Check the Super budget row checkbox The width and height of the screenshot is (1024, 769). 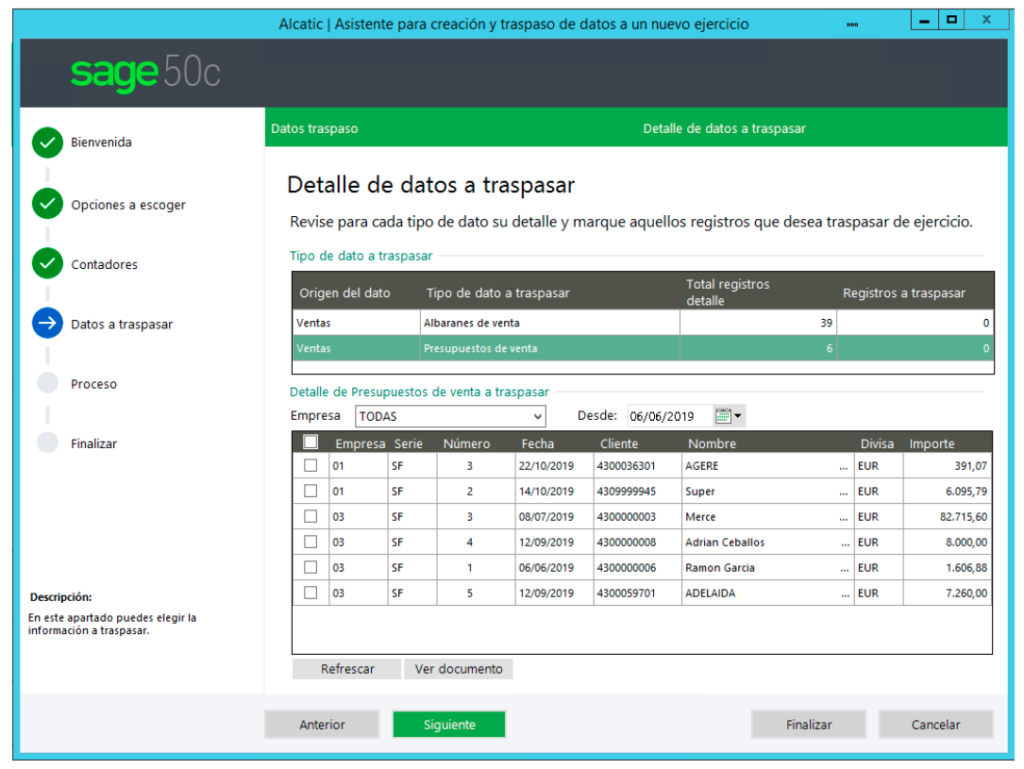coord(311,491)
